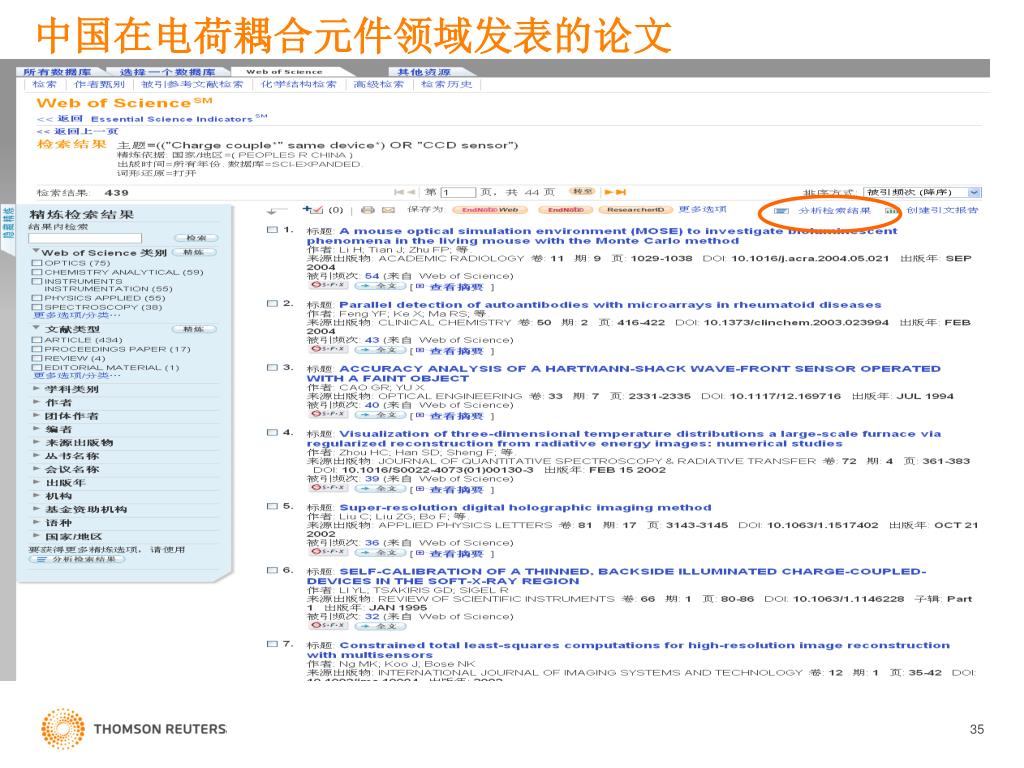Check ARTICLE (434) document type box
The height and width of the screenshot is (768, 1024).
(37, 340)
